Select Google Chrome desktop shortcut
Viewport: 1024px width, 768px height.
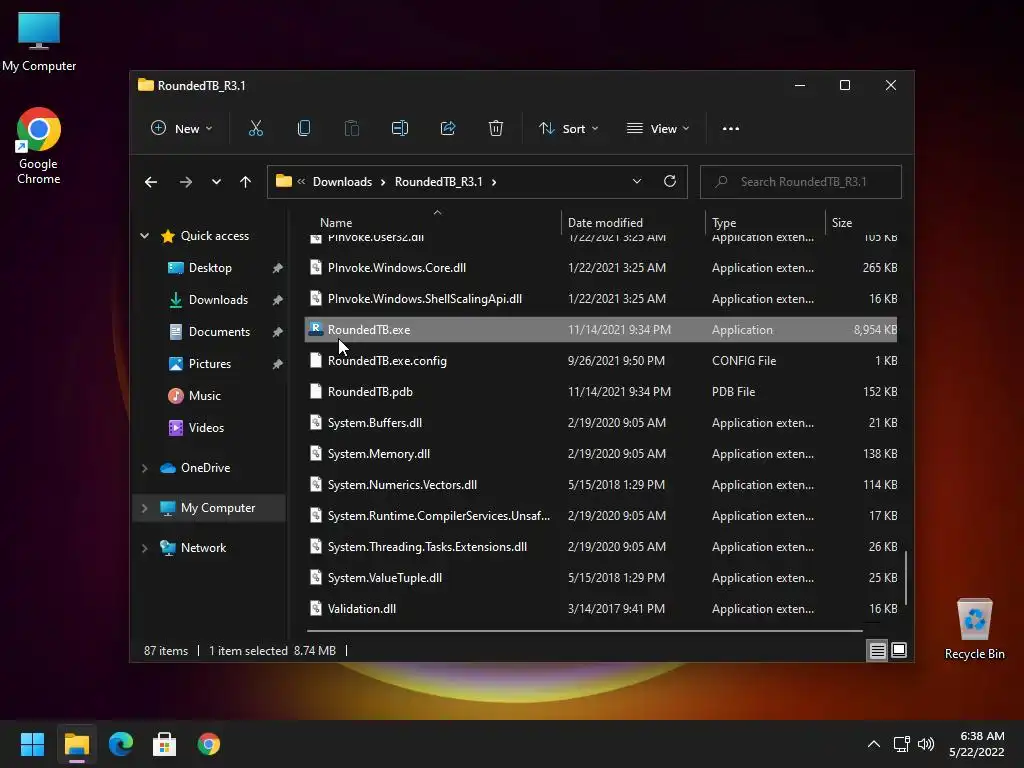[x=39, y=146]
